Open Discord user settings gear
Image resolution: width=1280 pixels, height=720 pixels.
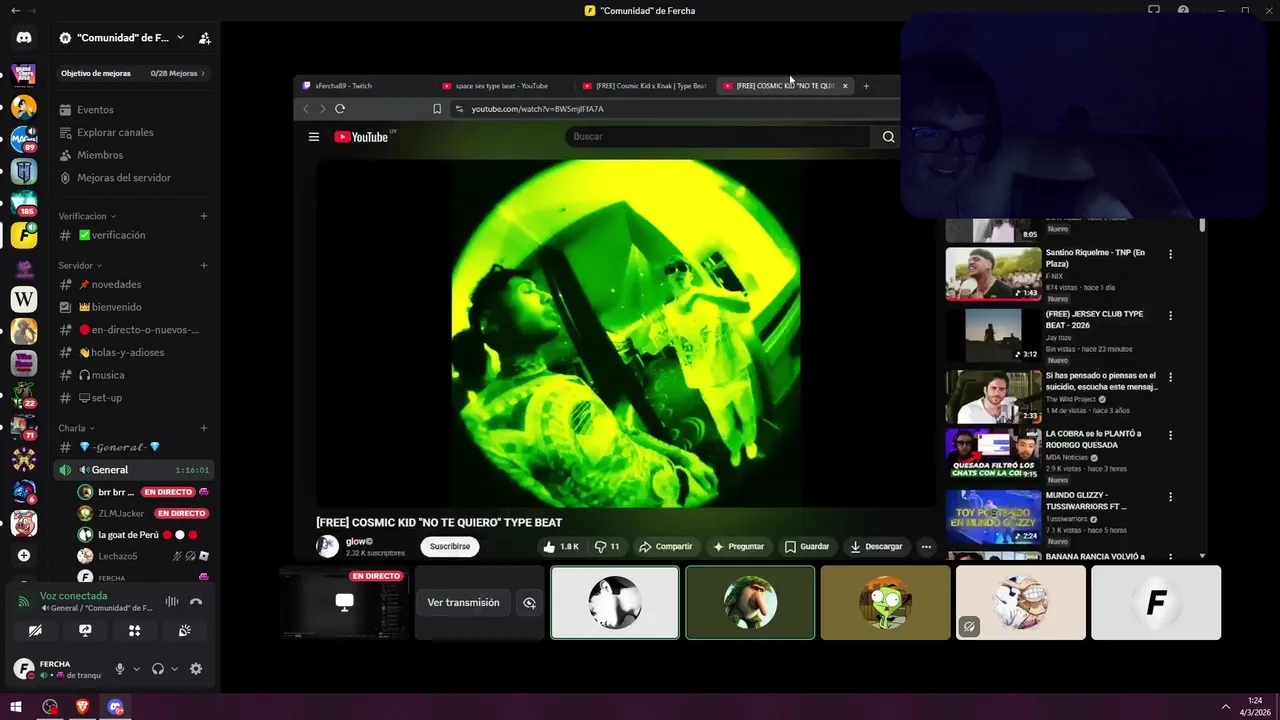pos(196,669)
